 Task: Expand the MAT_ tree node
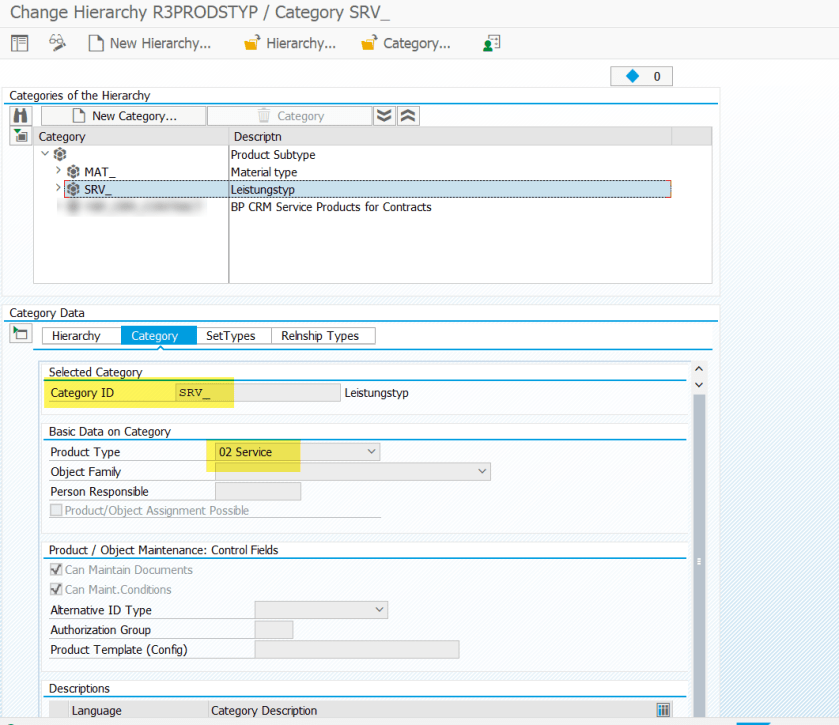click(58, 172)
